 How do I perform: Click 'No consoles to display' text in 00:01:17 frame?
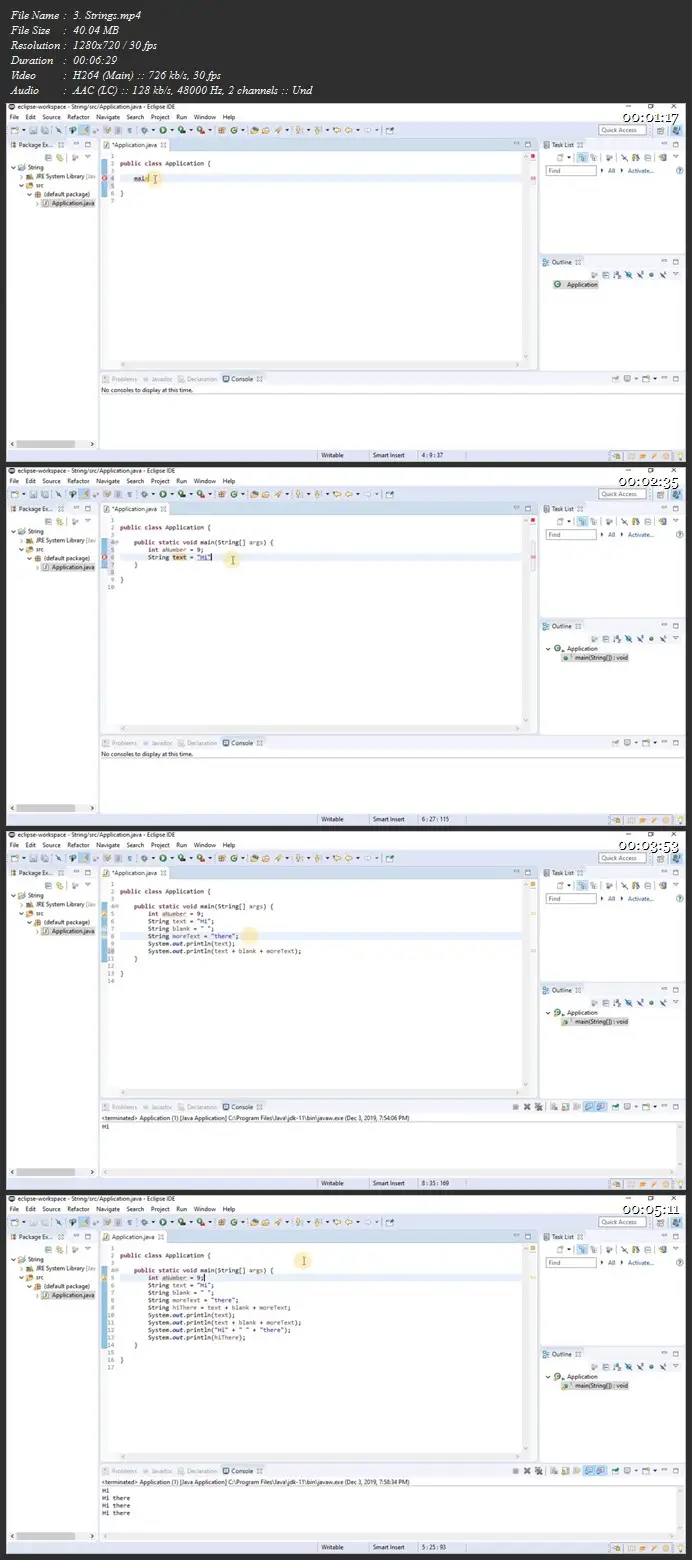pos(147,390)
